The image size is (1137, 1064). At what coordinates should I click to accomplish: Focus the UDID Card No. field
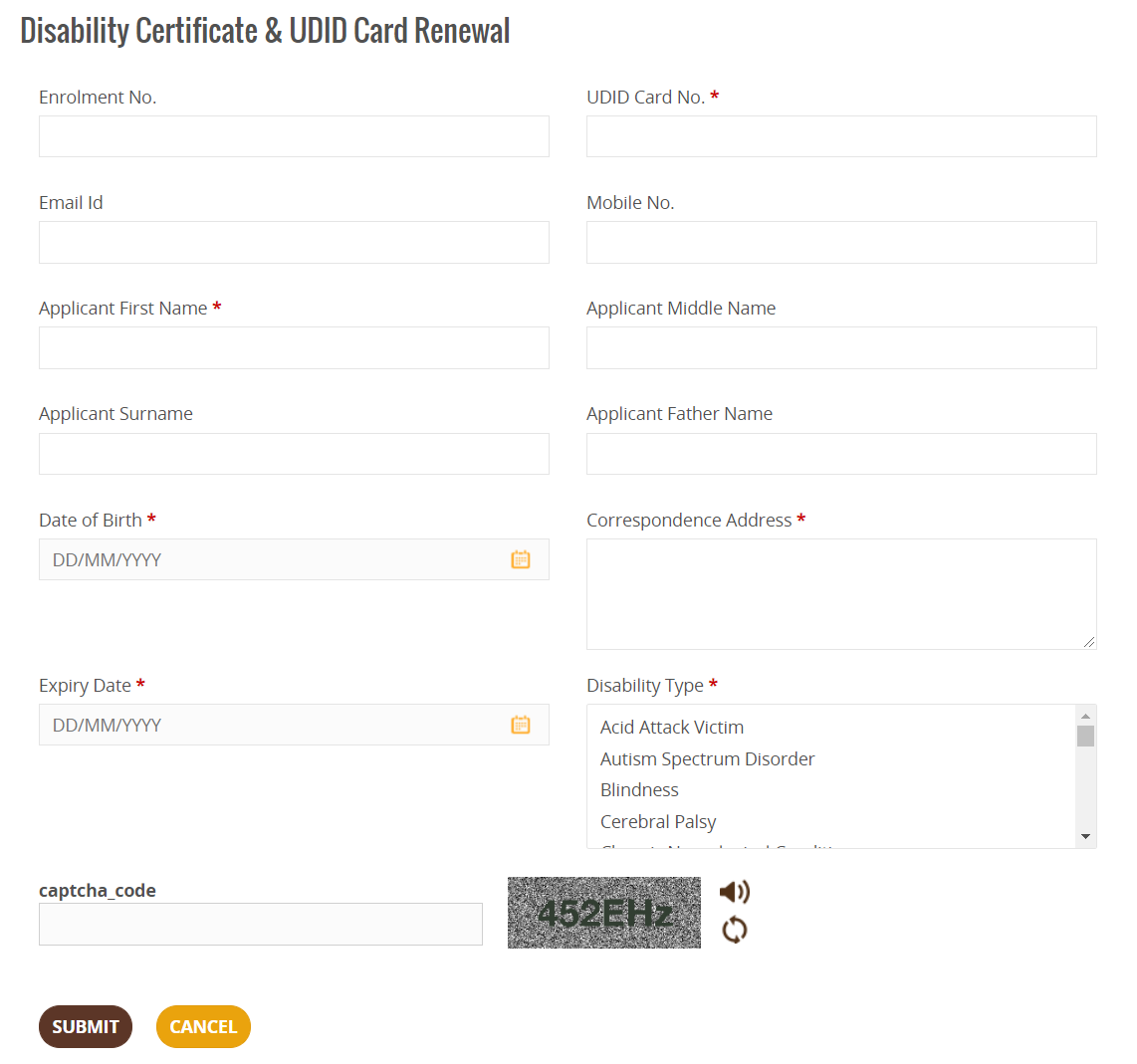[x=841, y=136]
